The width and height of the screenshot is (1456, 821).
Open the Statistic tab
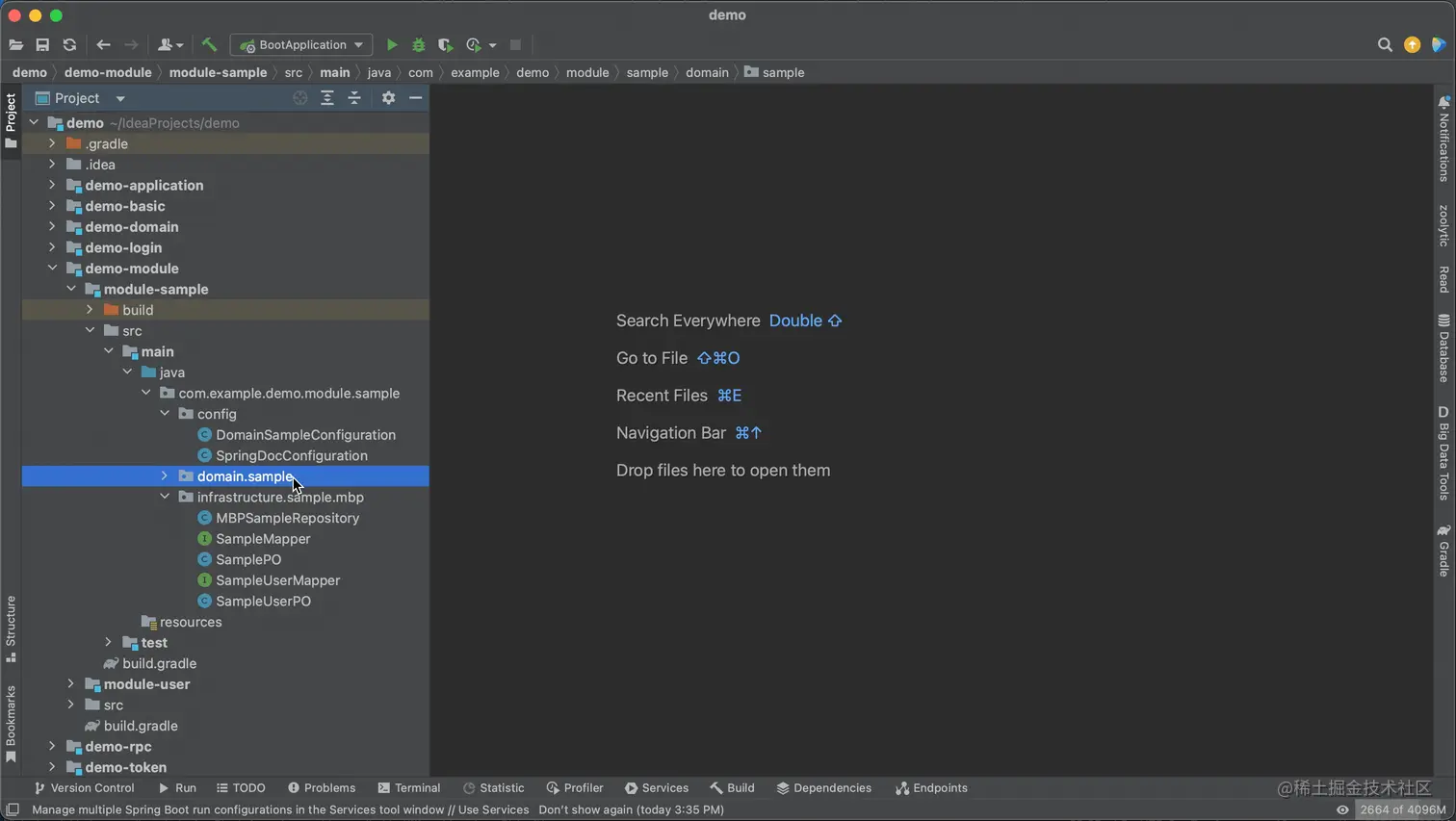493,788
